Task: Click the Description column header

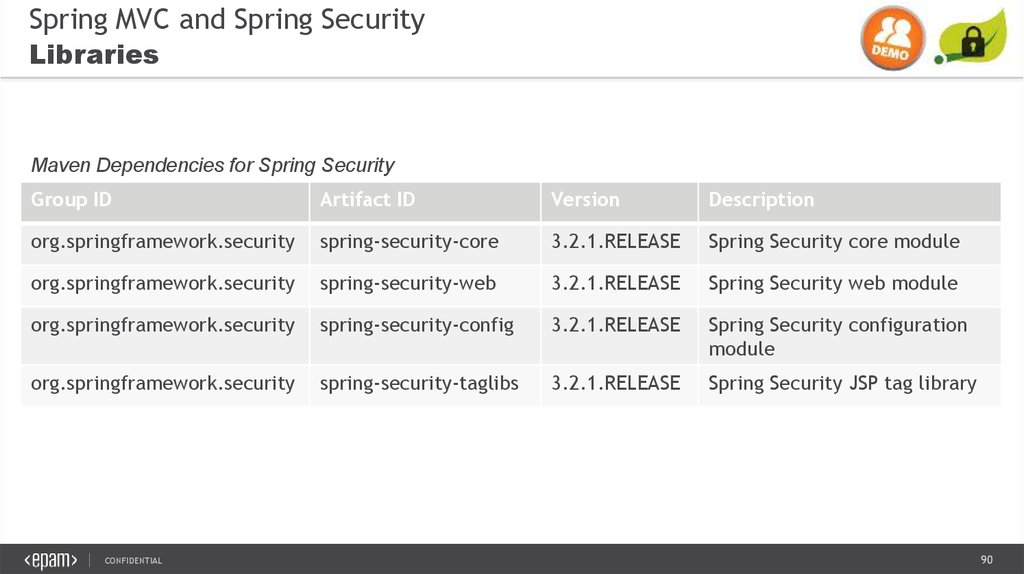Action: [761, 200]
